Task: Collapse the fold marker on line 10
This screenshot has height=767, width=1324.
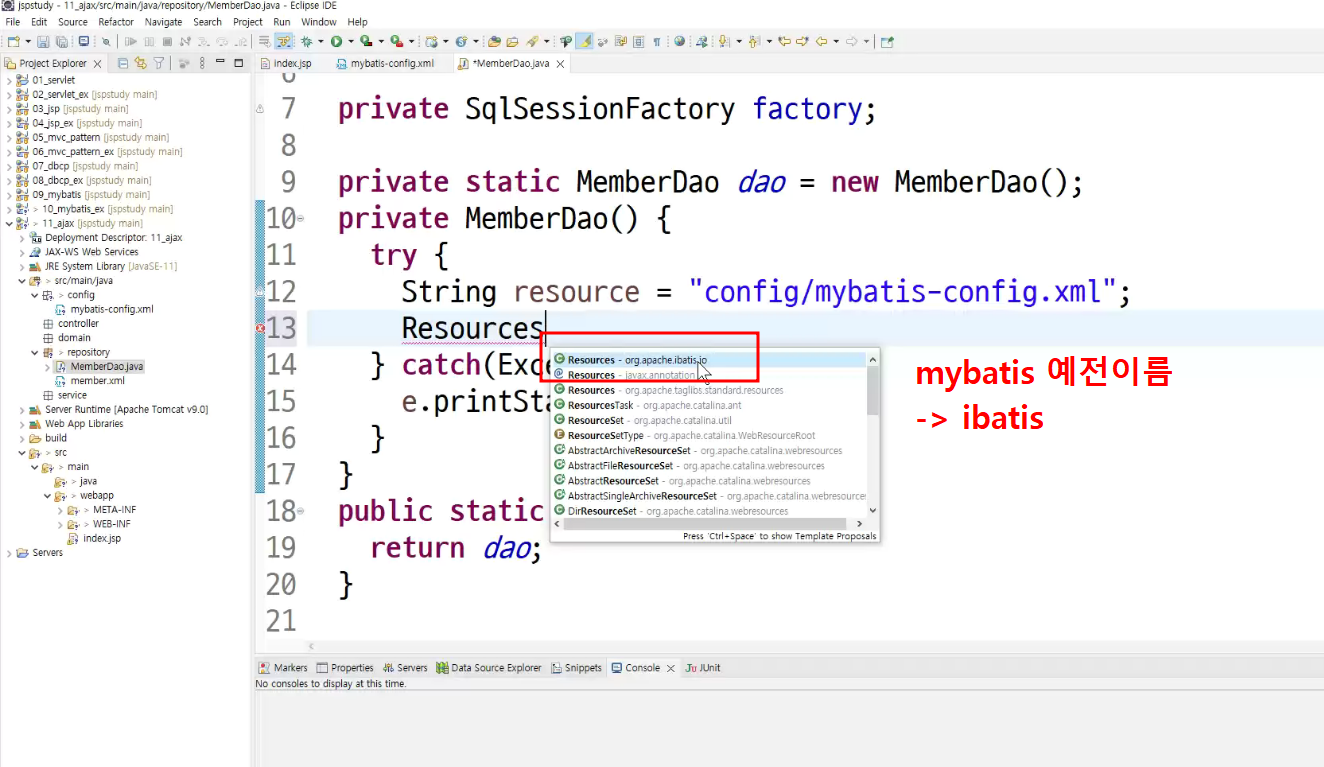Action: (x=301, y=219)
